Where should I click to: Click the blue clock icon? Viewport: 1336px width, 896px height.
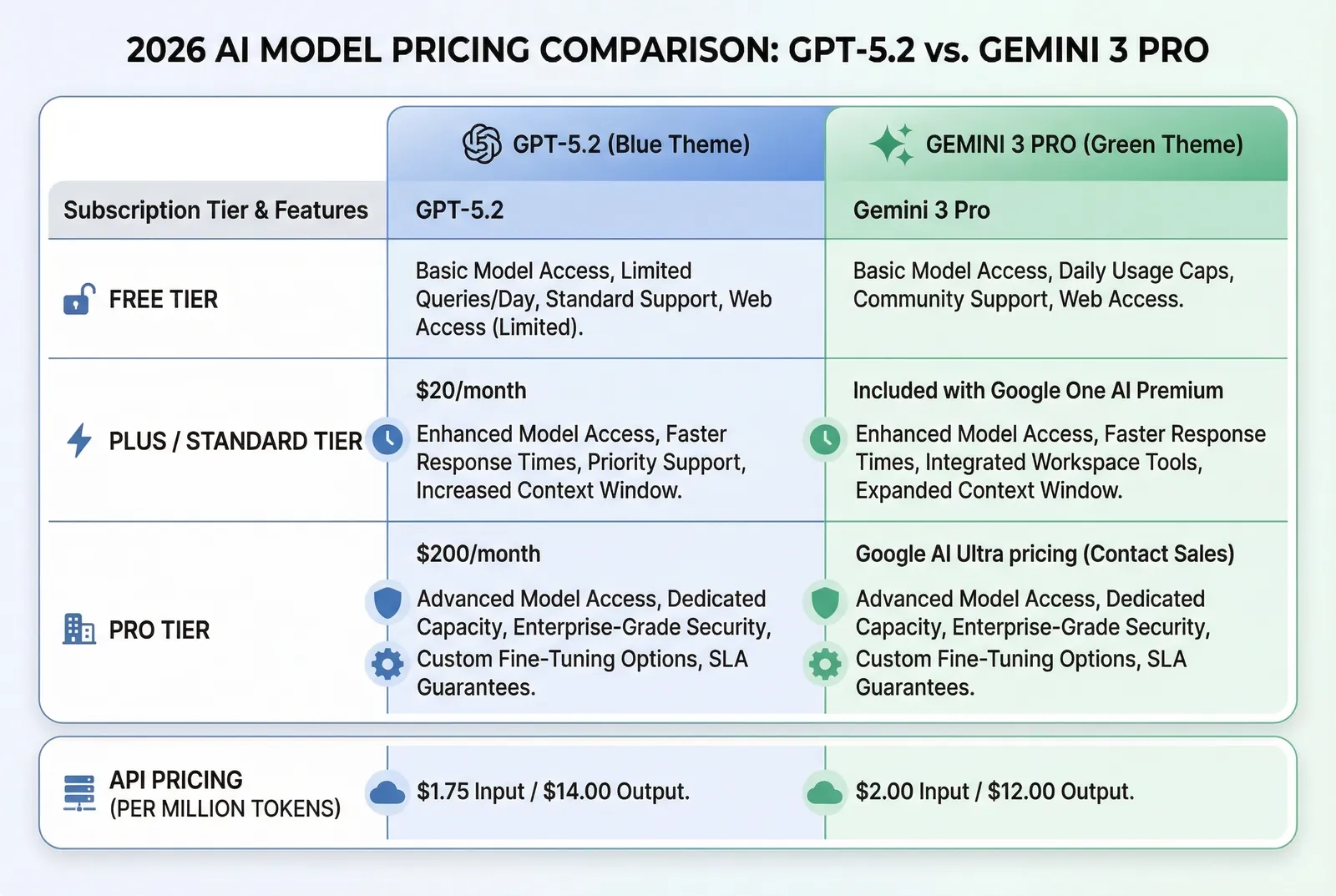pos(387,439)
